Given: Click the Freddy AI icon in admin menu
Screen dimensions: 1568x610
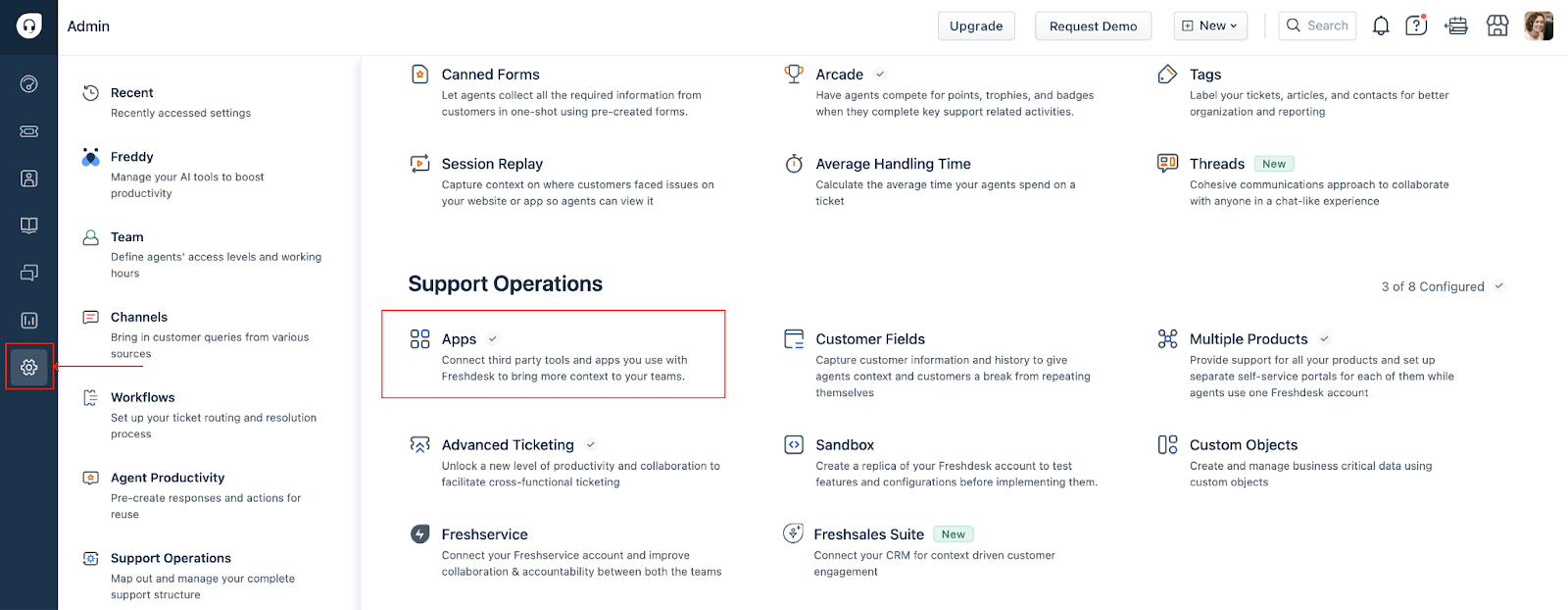Looking at the screenshot, I should pyautogui.click(x=90, y=157).
